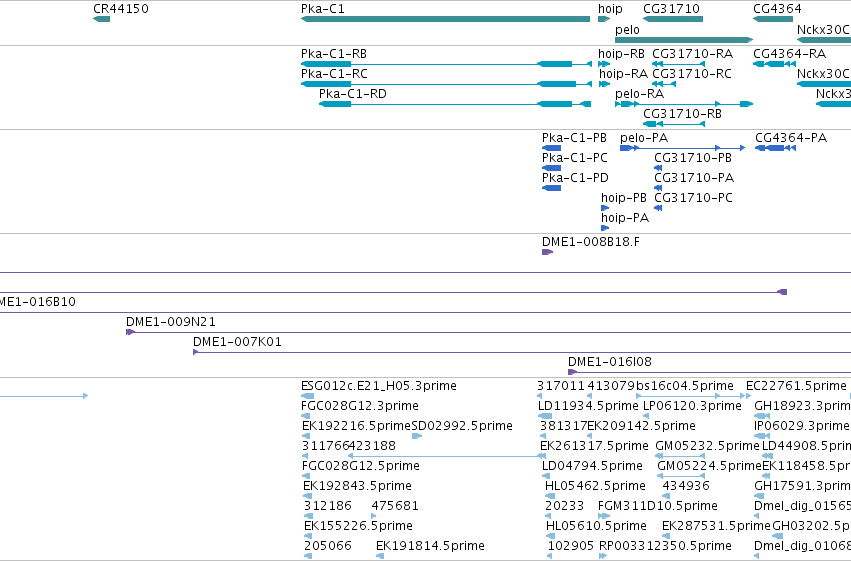Click the ESG012c.E21_H05.3prime EST label
Viewport: 851px width, 561px height.
(379, 386)
